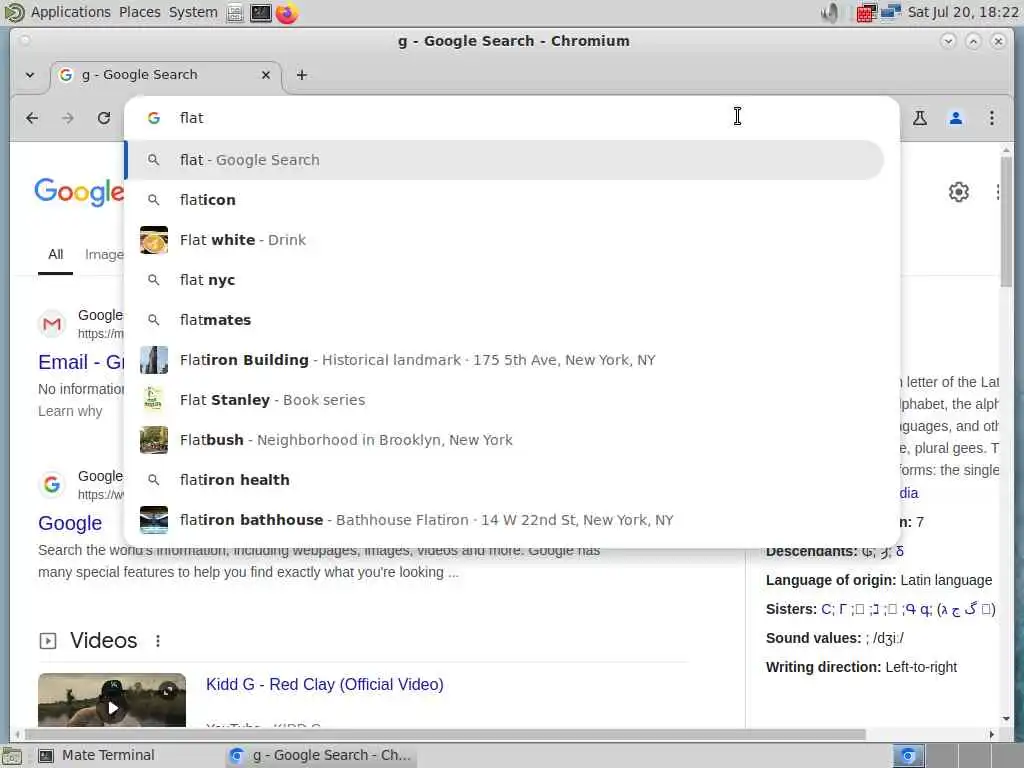Screen dimensions: 1024x768
Task: Reload the current page
Action: point(104,118)
